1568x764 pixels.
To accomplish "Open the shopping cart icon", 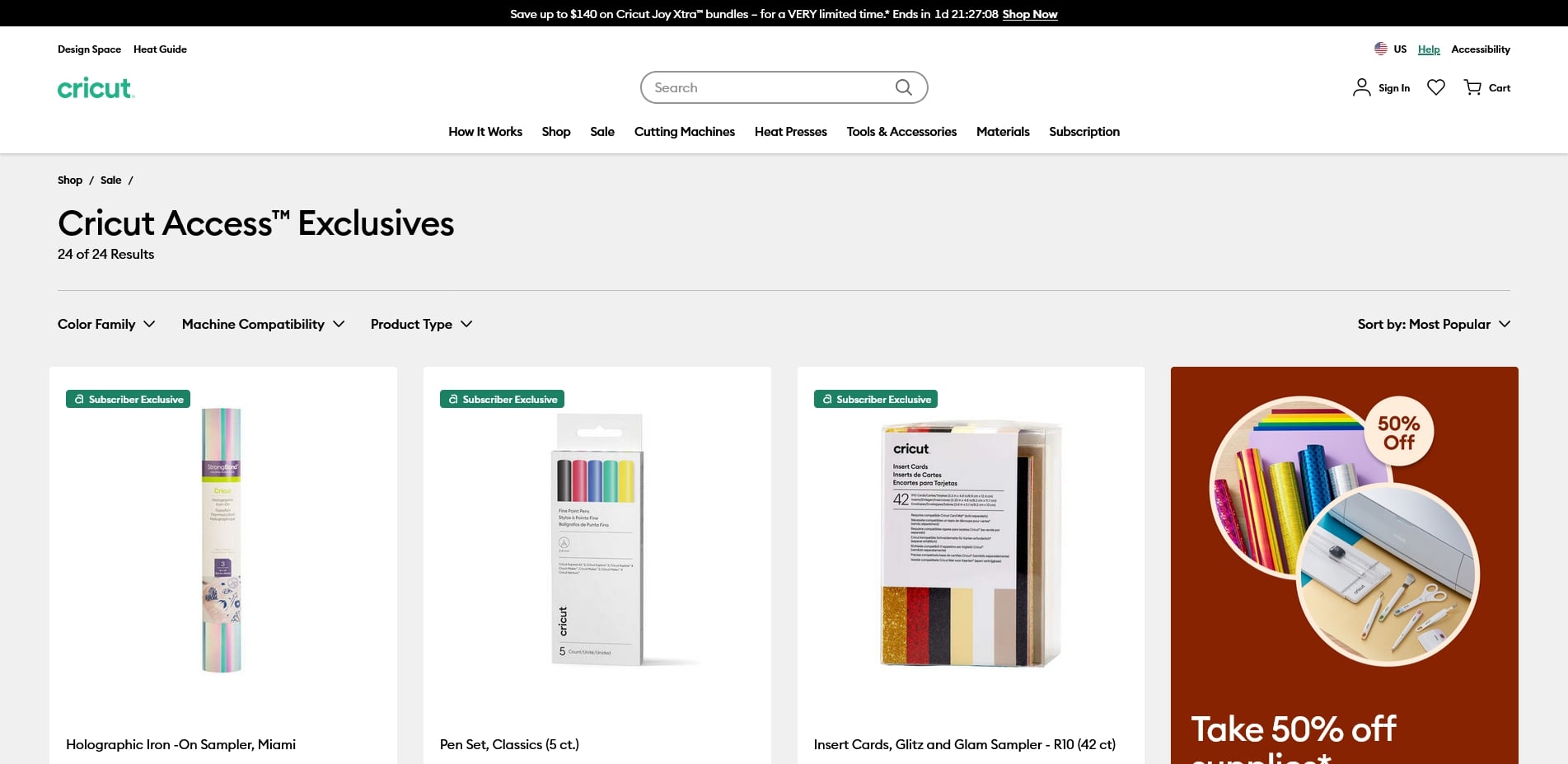I will pos(1472,87).
